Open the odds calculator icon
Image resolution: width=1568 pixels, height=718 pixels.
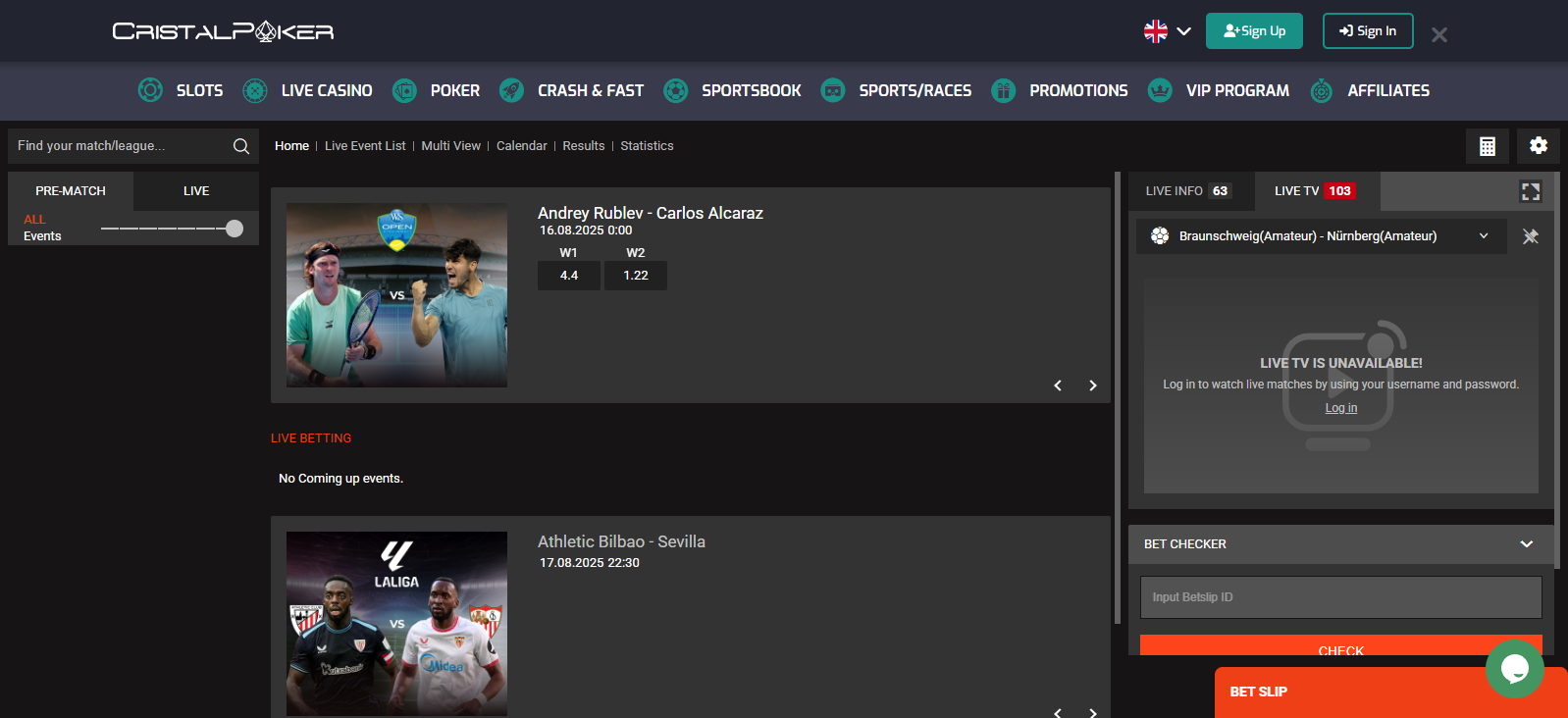[x=1488, y=146]
